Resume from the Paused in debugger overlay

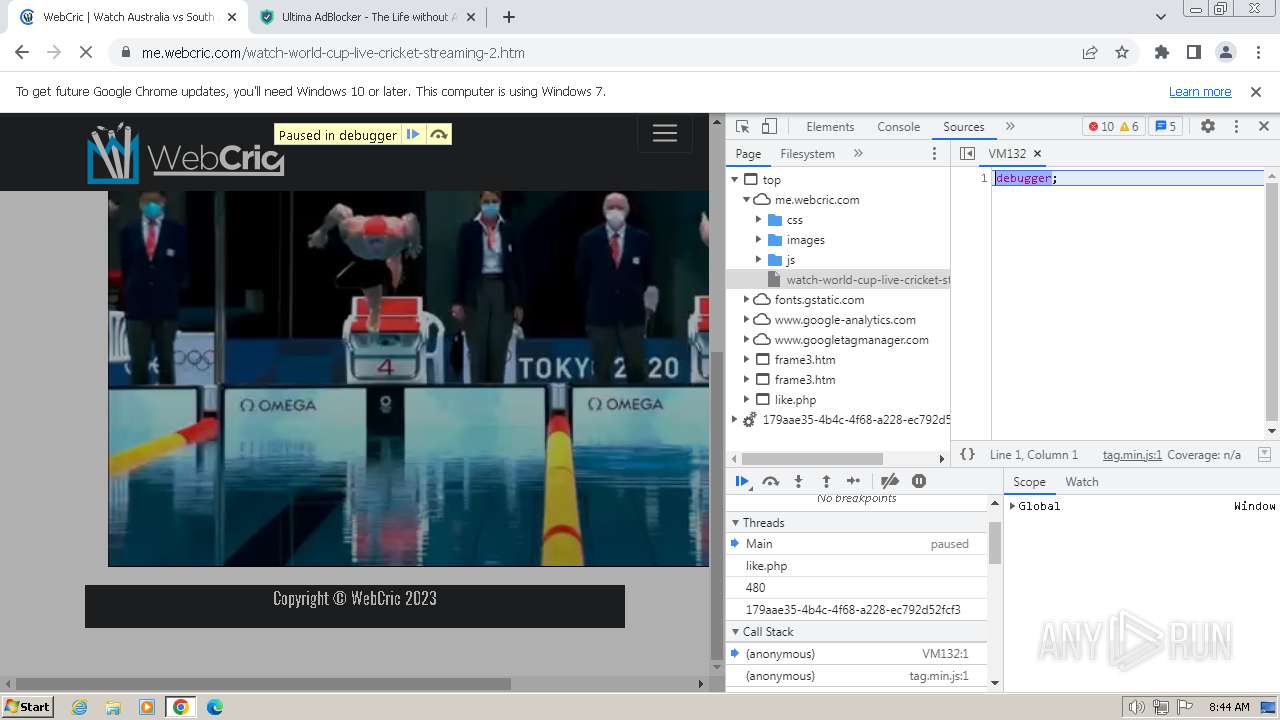(413, 135)
